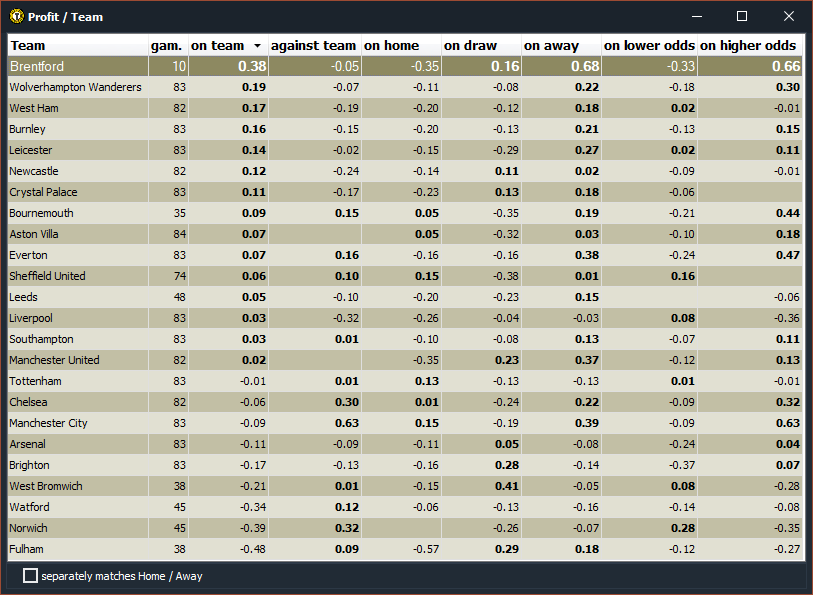This screenshot has width=813, height=595.
Task: Maximize the Profit / Team window
Action: click(x=742, y=16)
